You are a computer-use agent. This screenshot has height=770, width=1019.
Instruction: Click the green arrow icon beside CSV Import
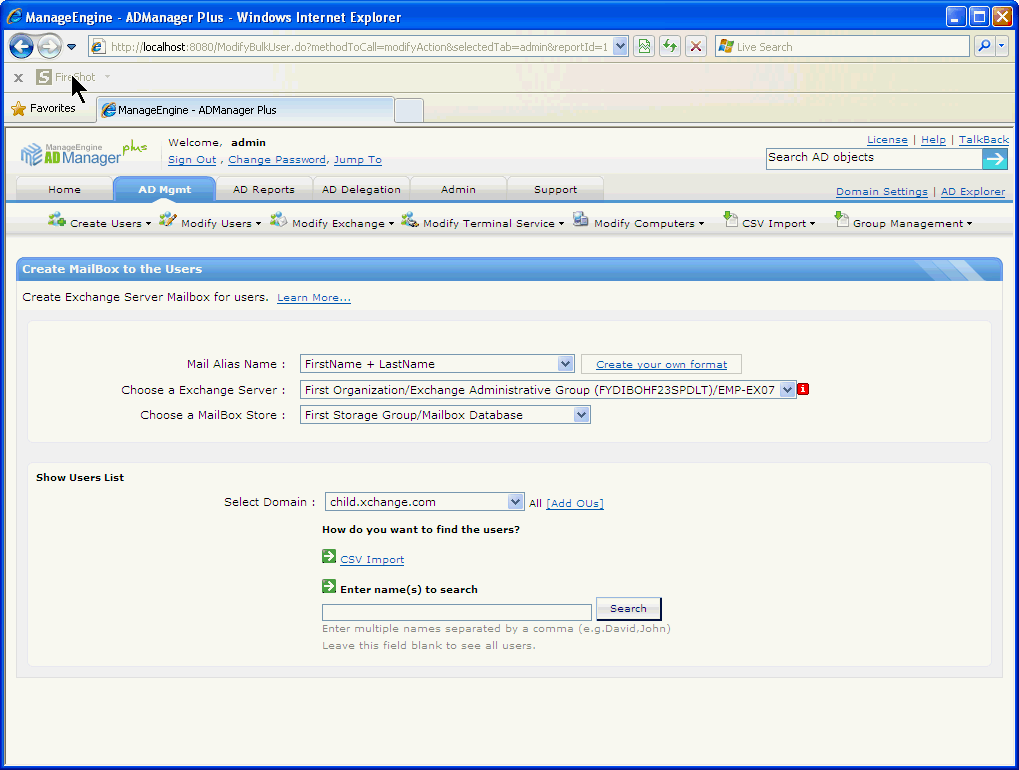(329, 556)
